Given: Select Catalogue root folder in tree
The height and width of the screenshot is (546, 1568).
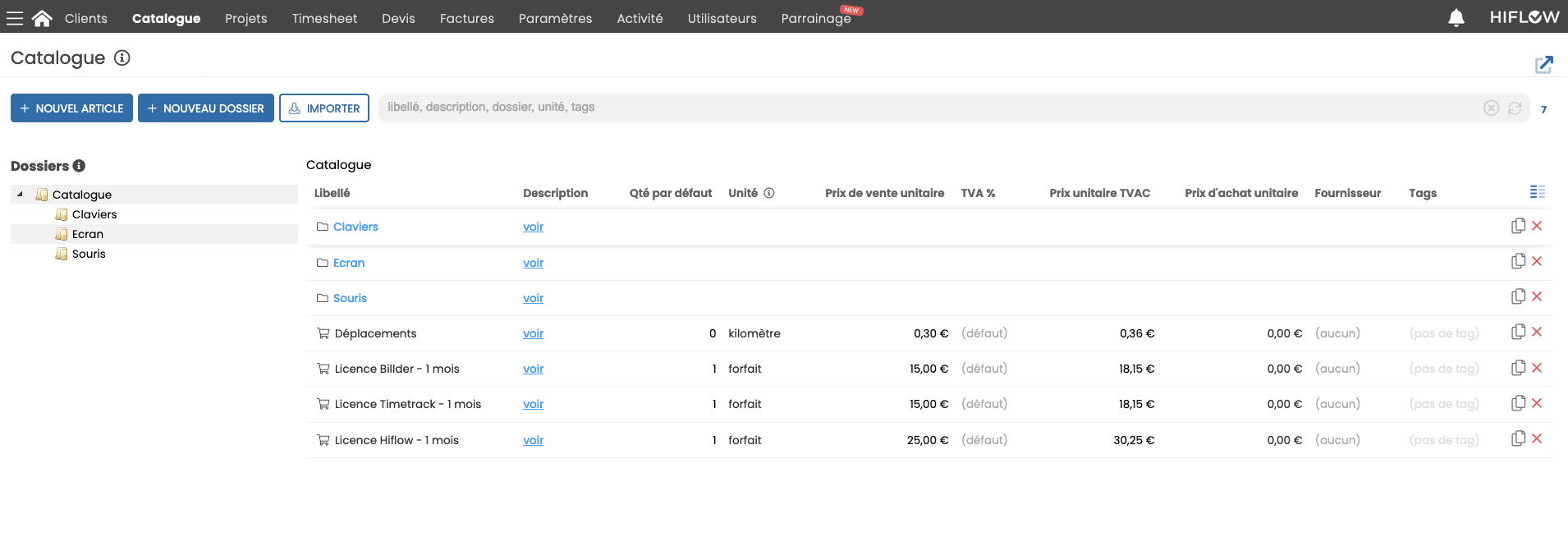Looking at the screenshot, I should pos(82,195).
